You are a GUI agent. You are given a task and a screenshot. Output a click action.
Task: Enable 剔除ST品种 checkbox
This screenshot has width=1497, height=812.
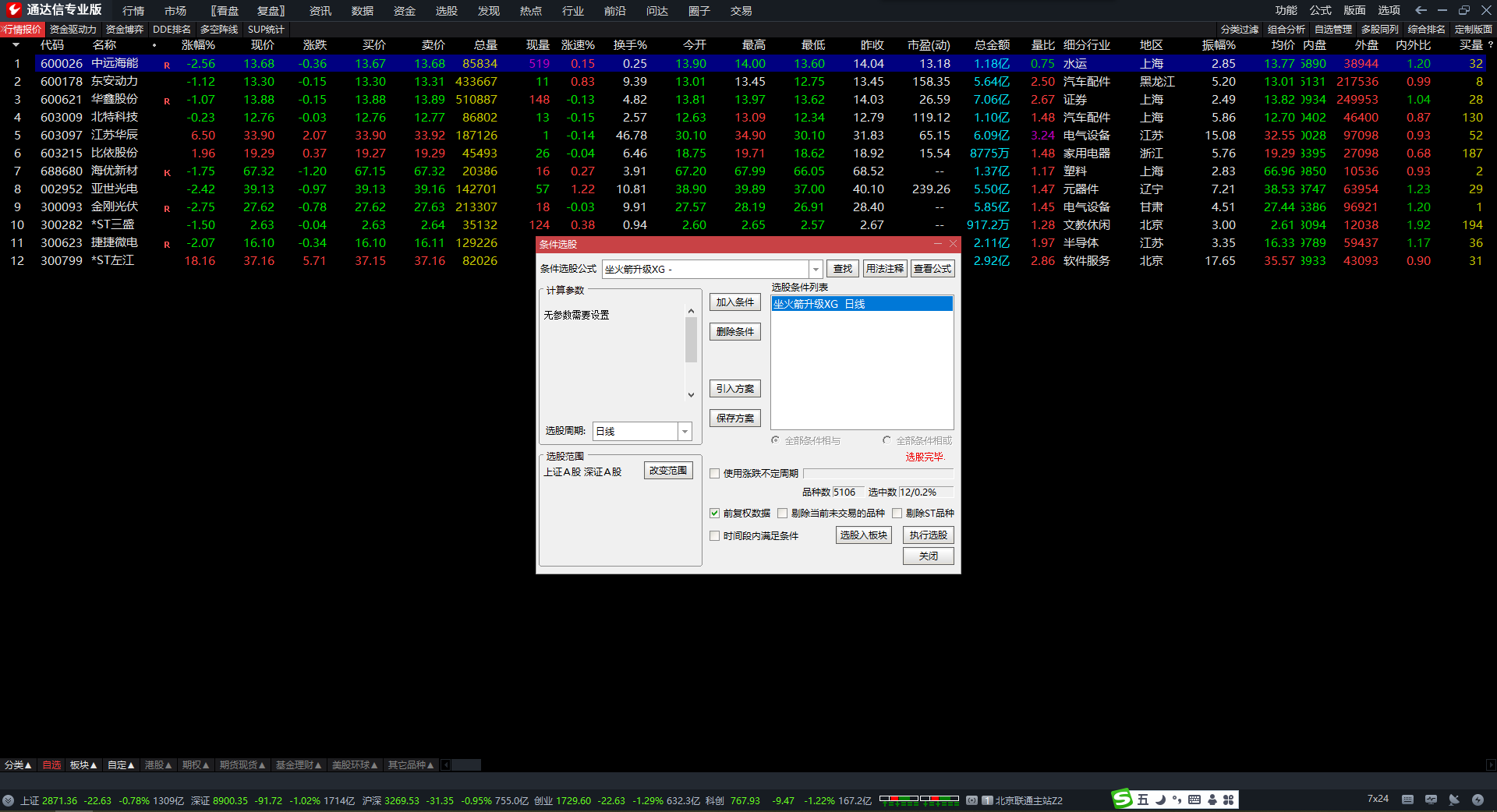pyautogui.click(x=897, y=513)
